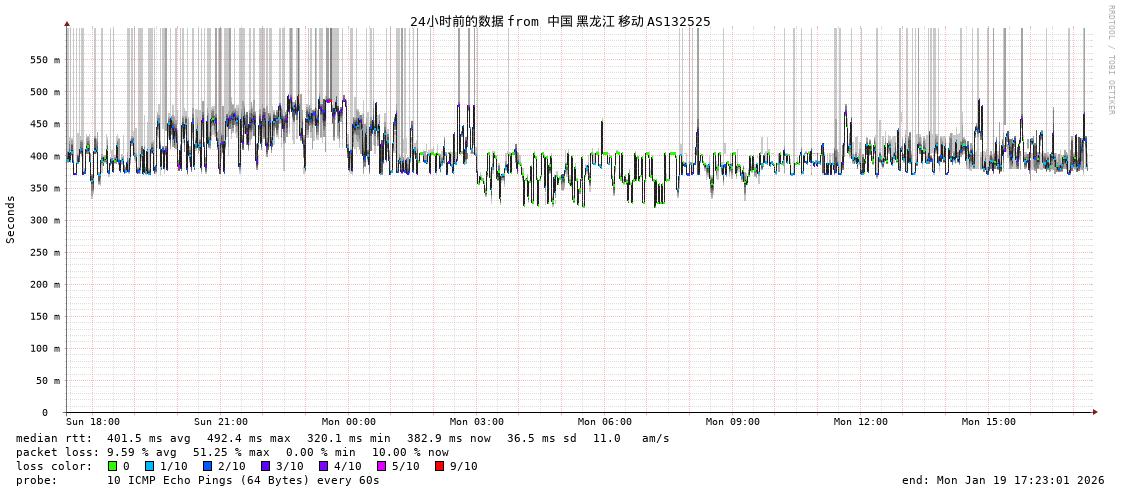This screenshot has width=1121, height=494.
Task: Click the light blue 1/10 loss swatch
Action: coord(149,466)
